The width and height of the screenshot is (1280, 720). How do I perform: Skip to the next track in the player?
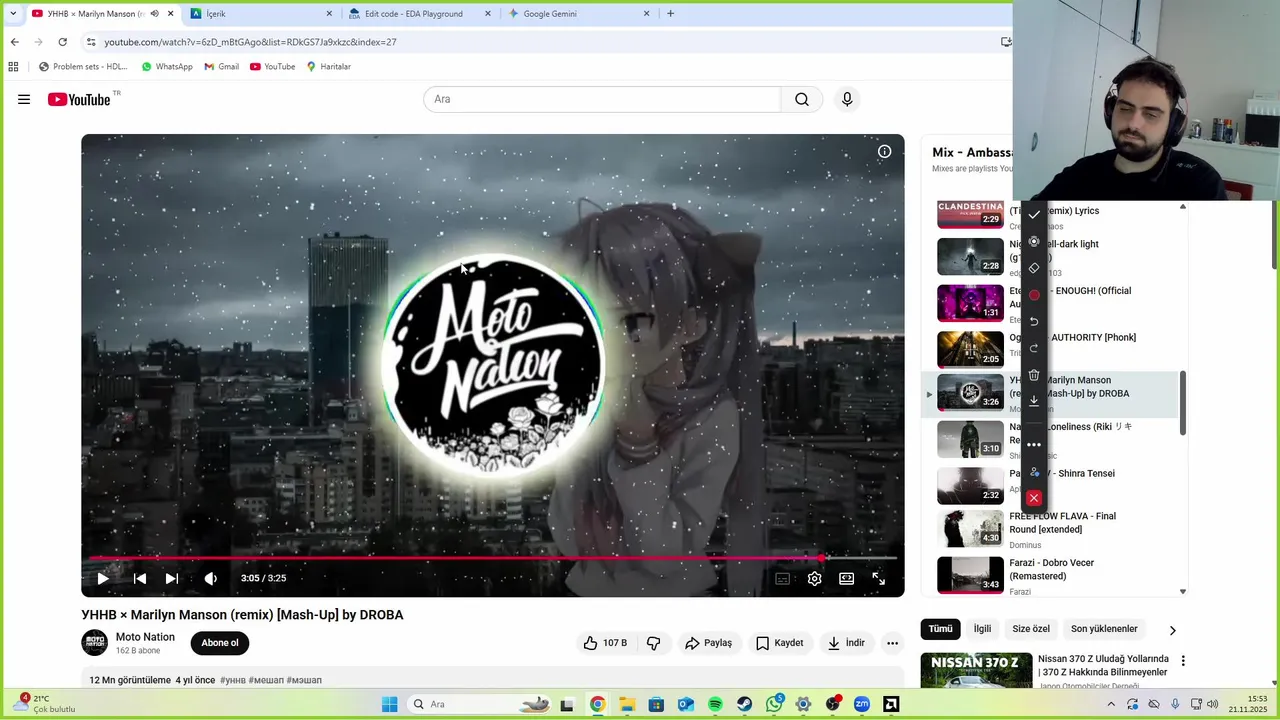(172, 578)
